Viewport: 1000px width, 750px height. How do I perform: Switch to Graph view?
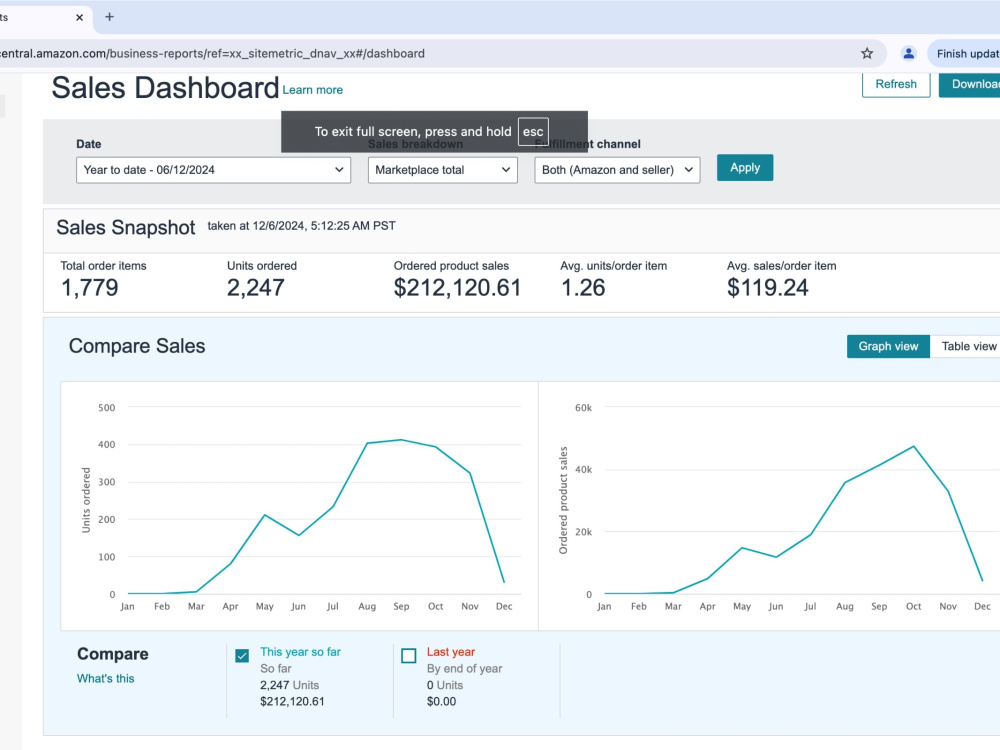coord(888,346)
